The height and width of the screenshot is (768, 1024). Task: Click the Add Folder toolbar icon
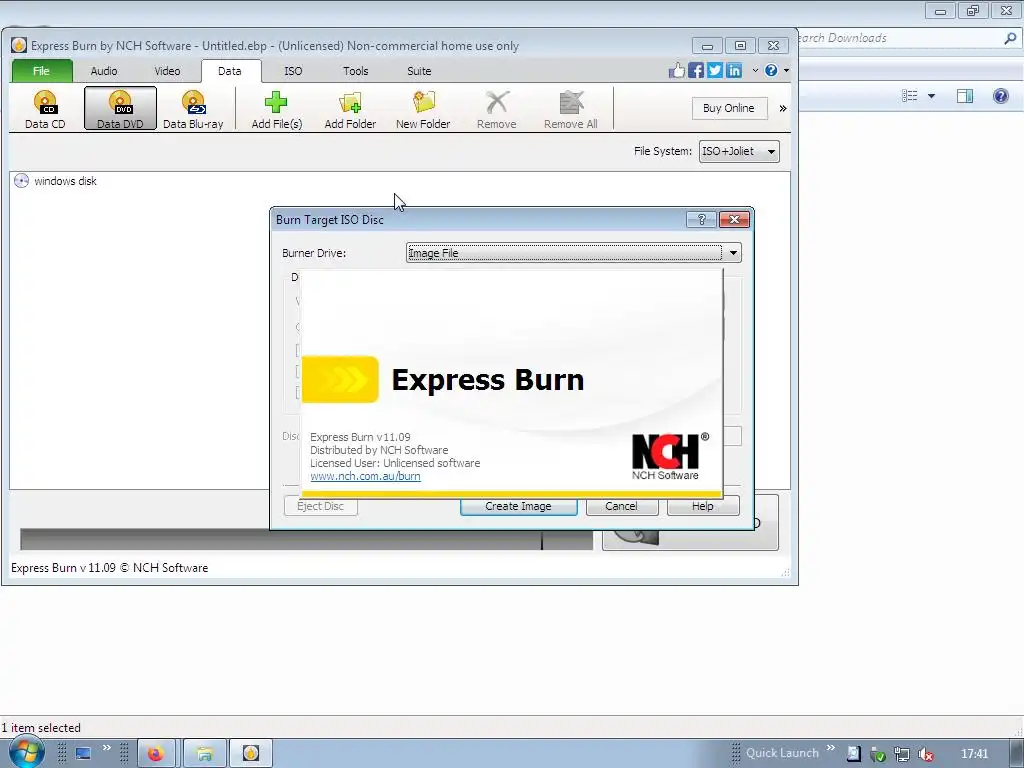coord(350,108)
